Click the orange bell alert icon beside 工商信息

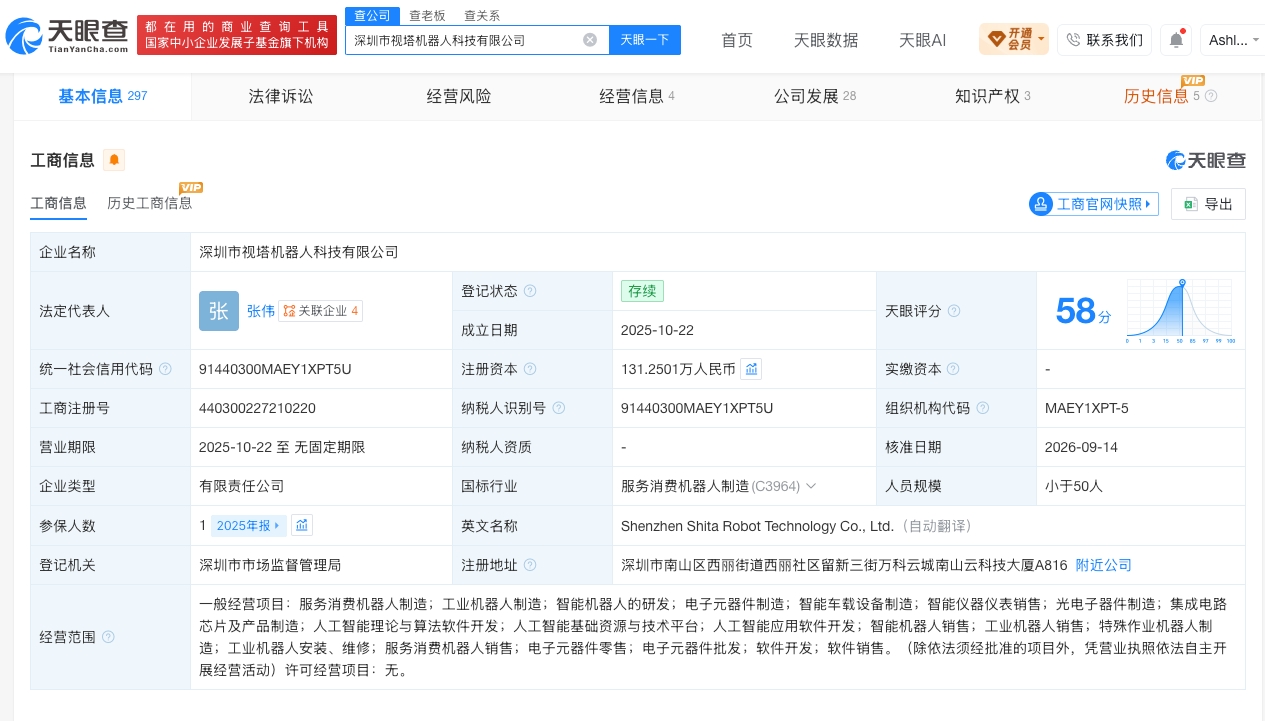pos(114,160)
